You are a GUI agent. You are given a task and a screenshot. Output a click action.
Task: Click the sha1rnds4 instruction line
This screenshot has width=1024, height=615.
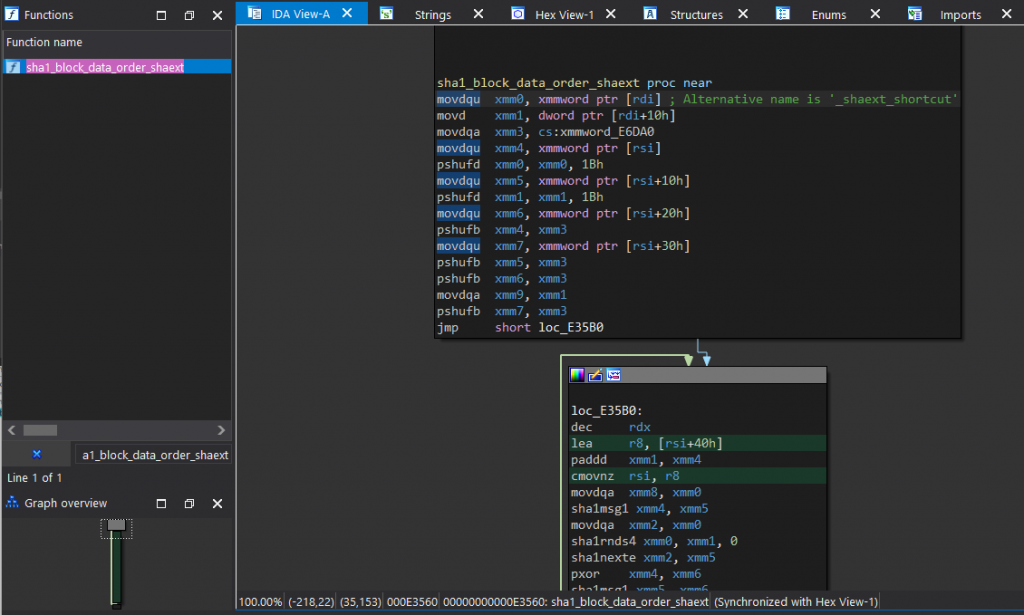pyautogui.click(x=654, y=541)
